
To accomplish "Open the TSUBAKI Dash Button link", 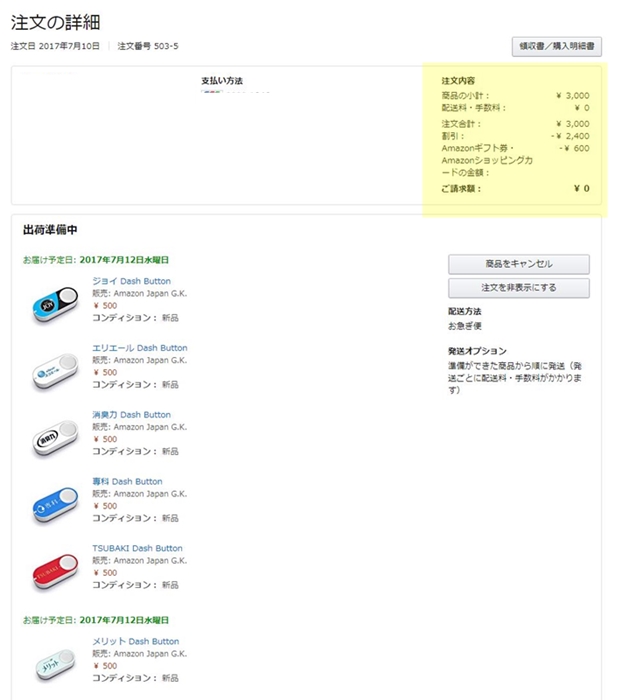I will [137, 548].
